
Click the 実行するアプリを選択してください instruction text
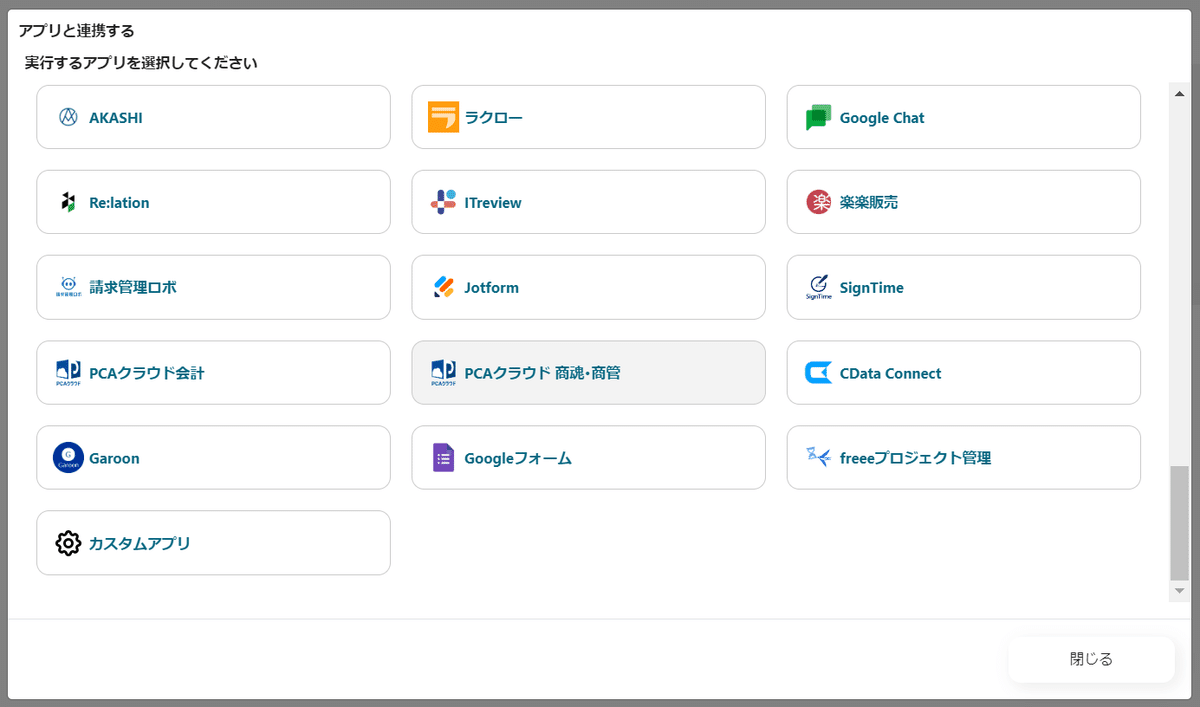point(141,63)
